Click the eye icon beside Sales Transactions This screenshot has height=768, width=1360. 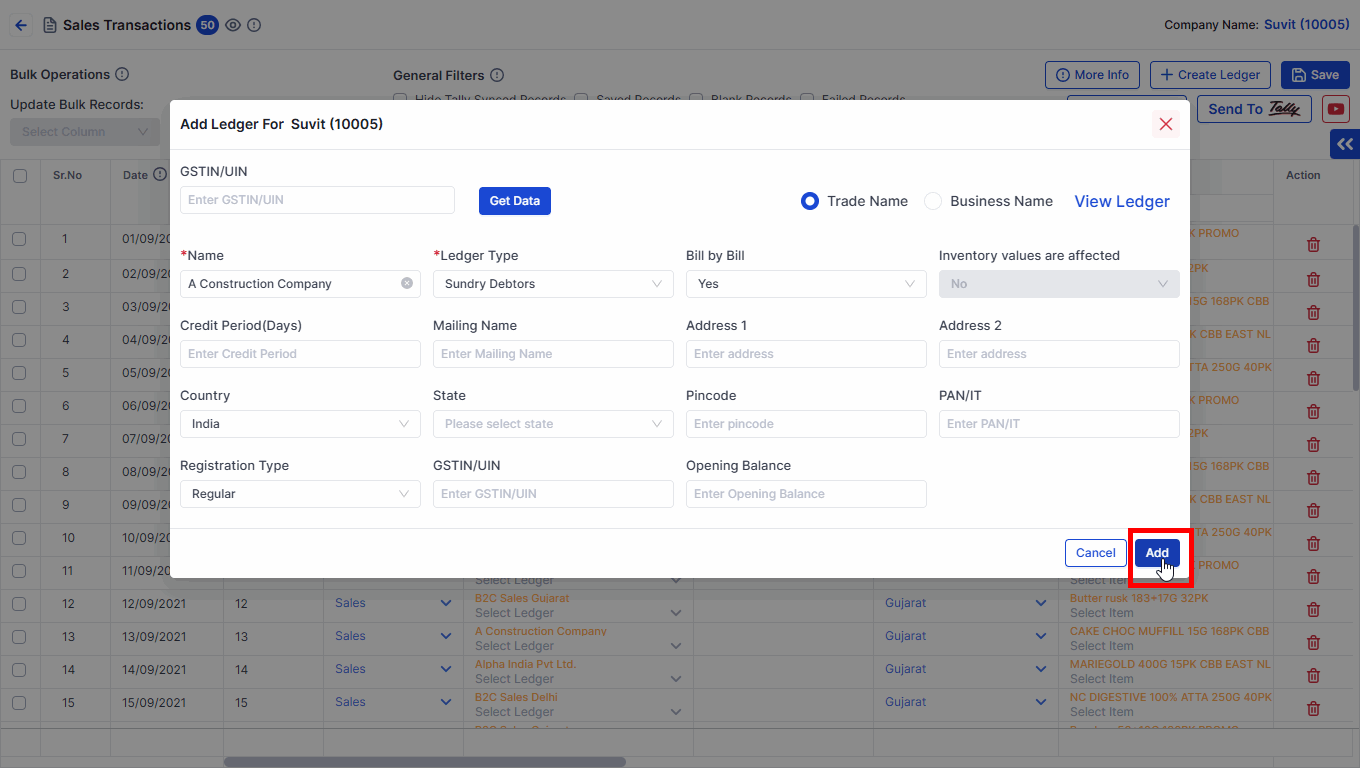tap(233, 25)
